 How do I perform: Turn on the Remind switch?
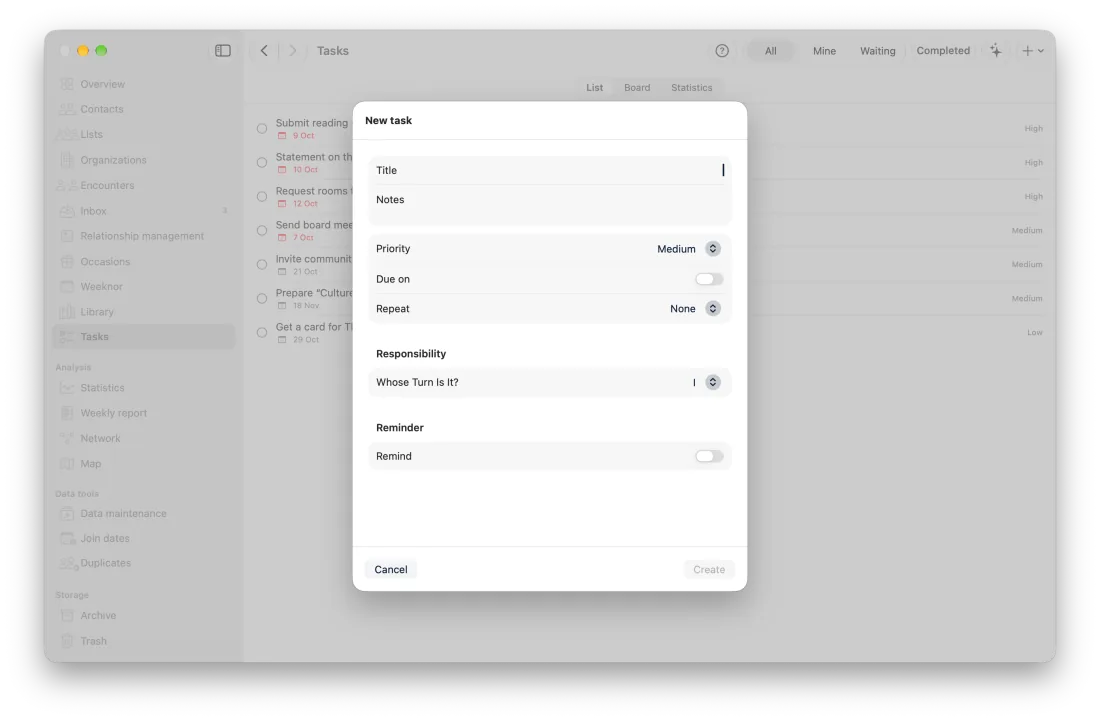pyautogui.click(x=709, y=457)
